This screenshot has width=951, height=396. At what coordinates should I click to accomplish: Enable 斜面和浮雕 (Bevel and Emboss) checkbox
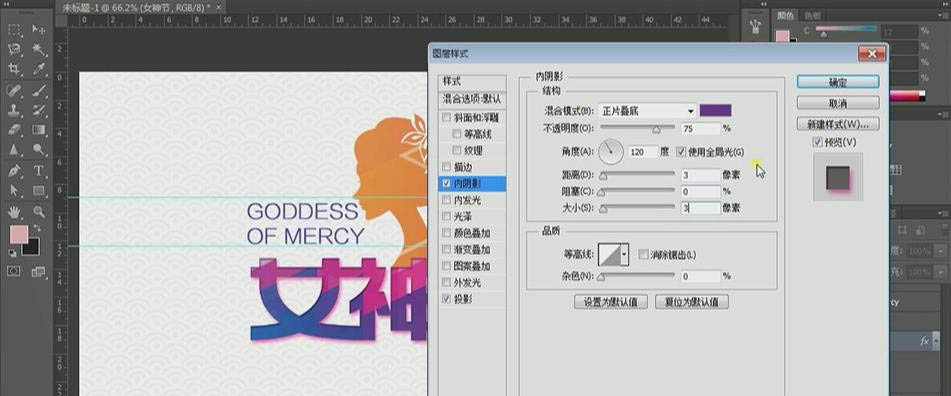coord(447,118)
